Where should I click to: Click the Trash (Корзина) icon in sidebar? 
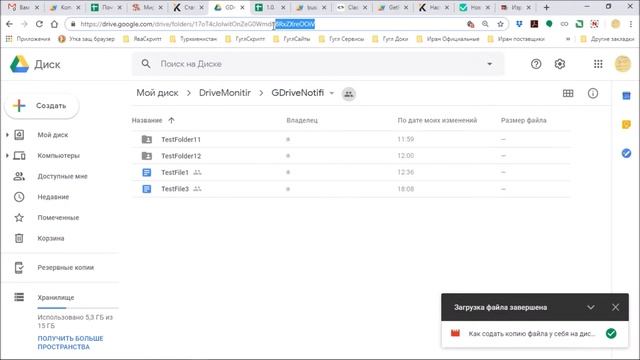tap(19, 238)
